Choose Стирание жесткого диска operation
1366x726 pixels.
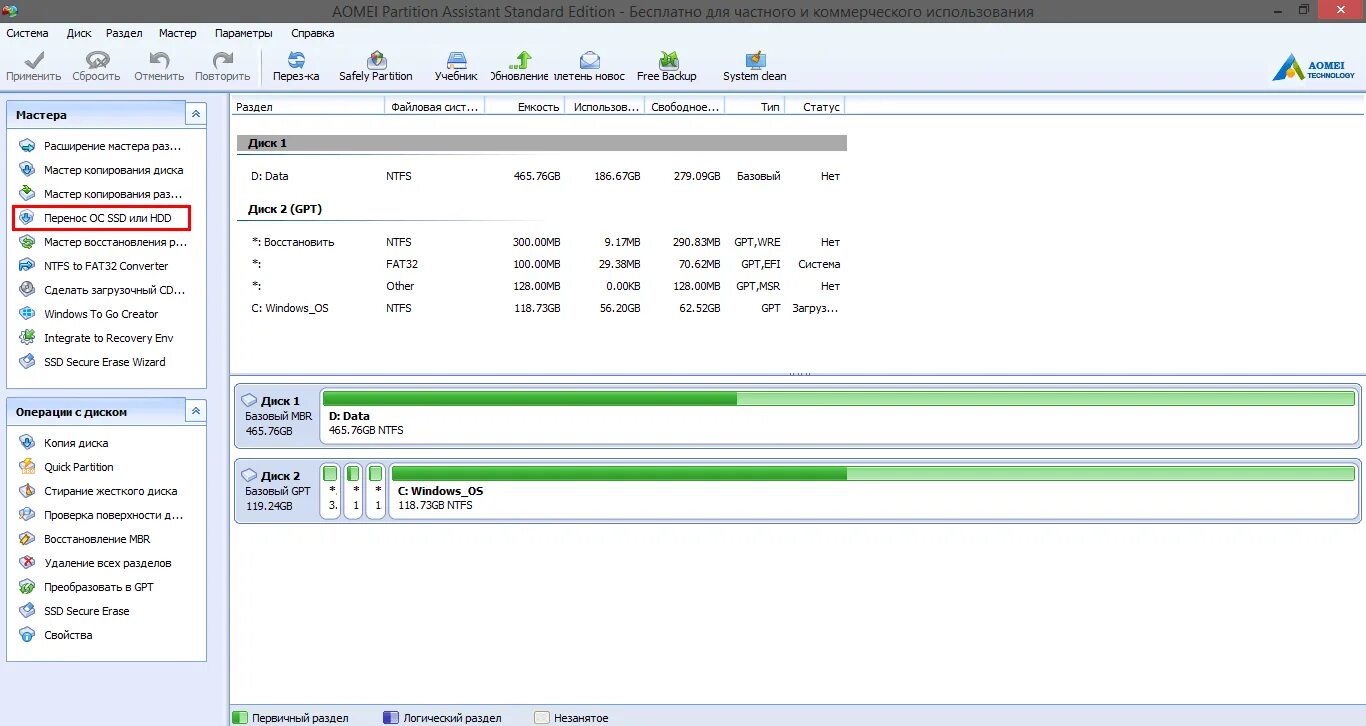[x=98, y=491]
